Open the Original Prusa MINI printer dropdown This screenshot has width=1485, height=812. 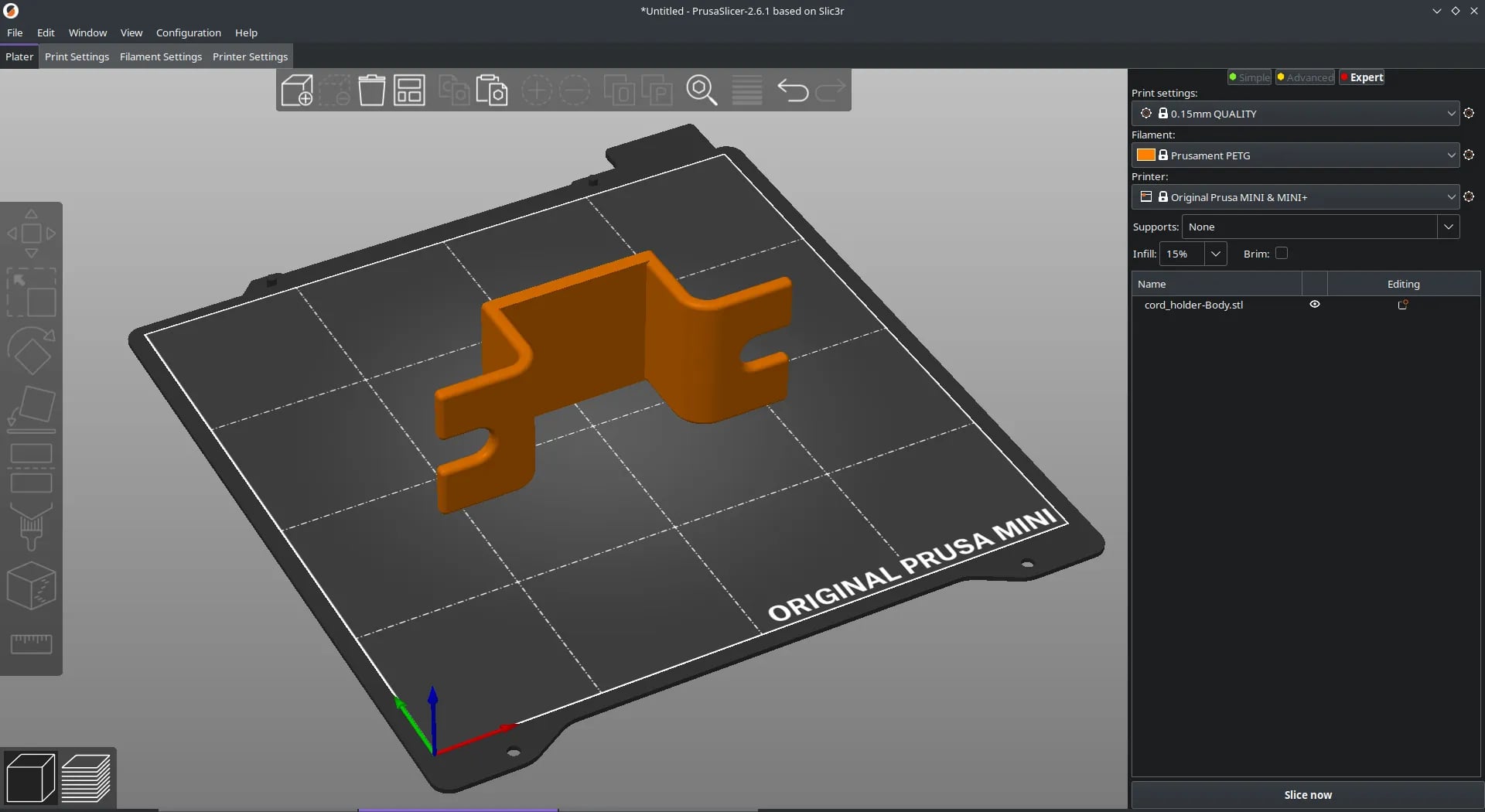(1296, 196)
